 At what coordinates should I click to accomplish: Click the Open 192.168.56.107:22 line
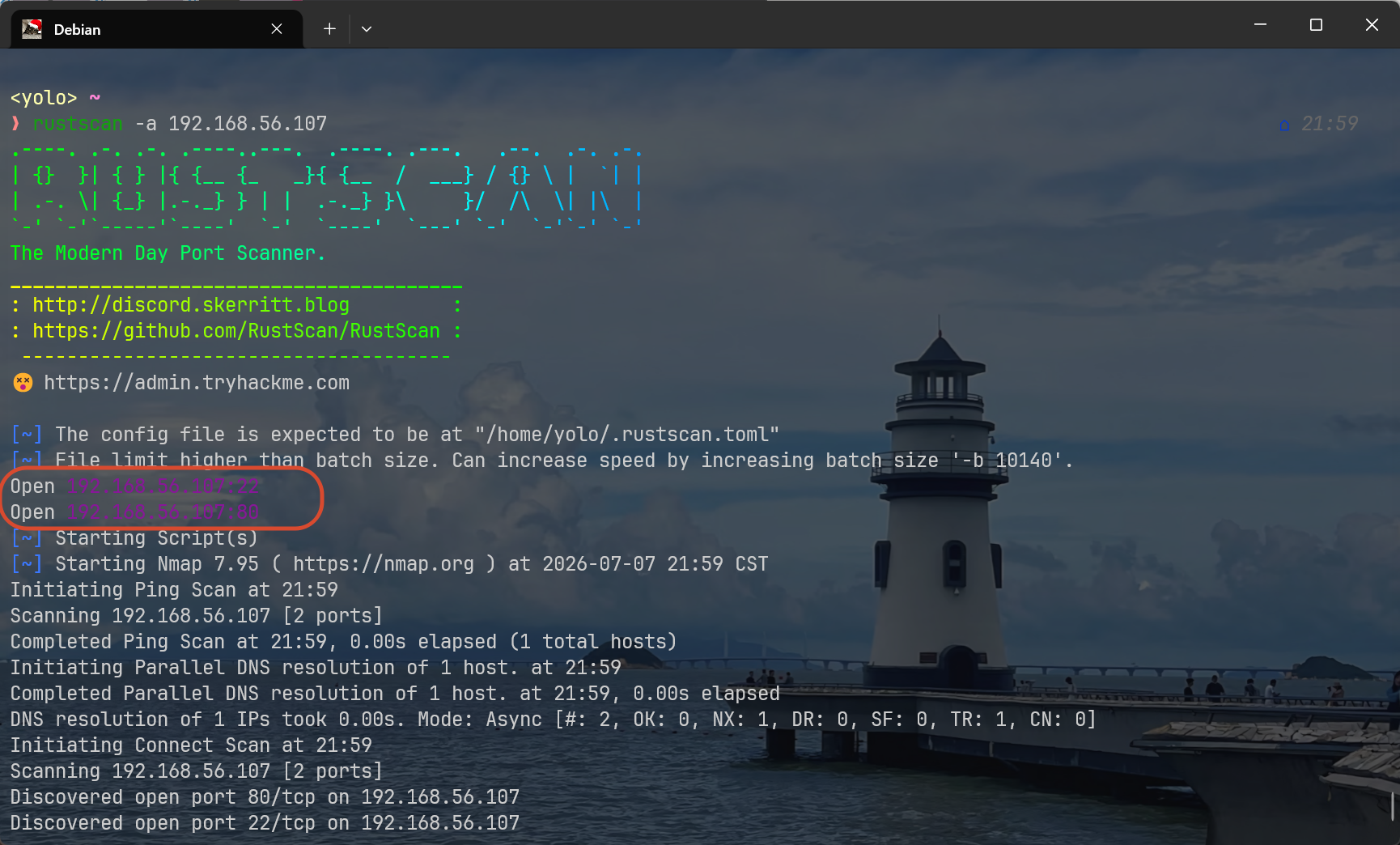[x=134, y=486]
